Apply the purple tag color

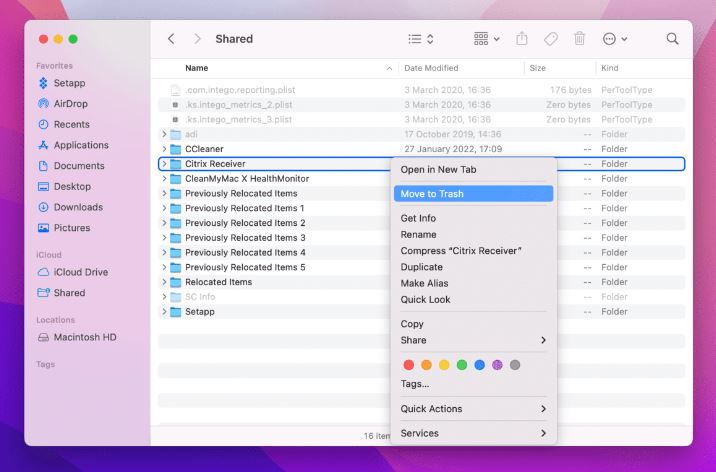(497, 365)
